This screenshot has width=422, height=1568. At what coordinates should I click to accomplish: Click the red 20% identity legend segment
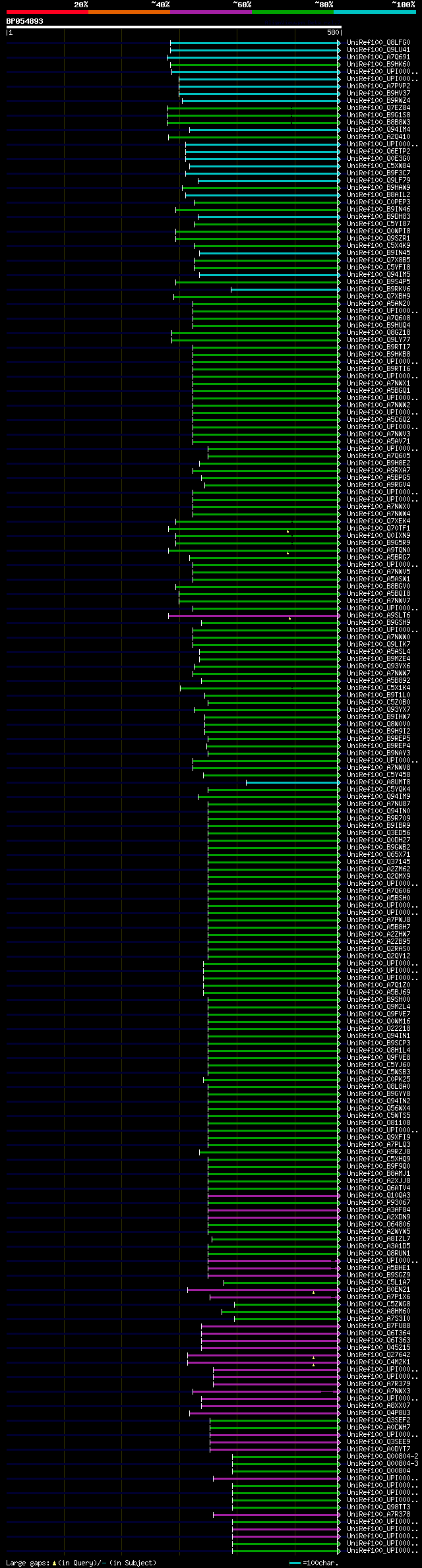click(x=47, y=11)
